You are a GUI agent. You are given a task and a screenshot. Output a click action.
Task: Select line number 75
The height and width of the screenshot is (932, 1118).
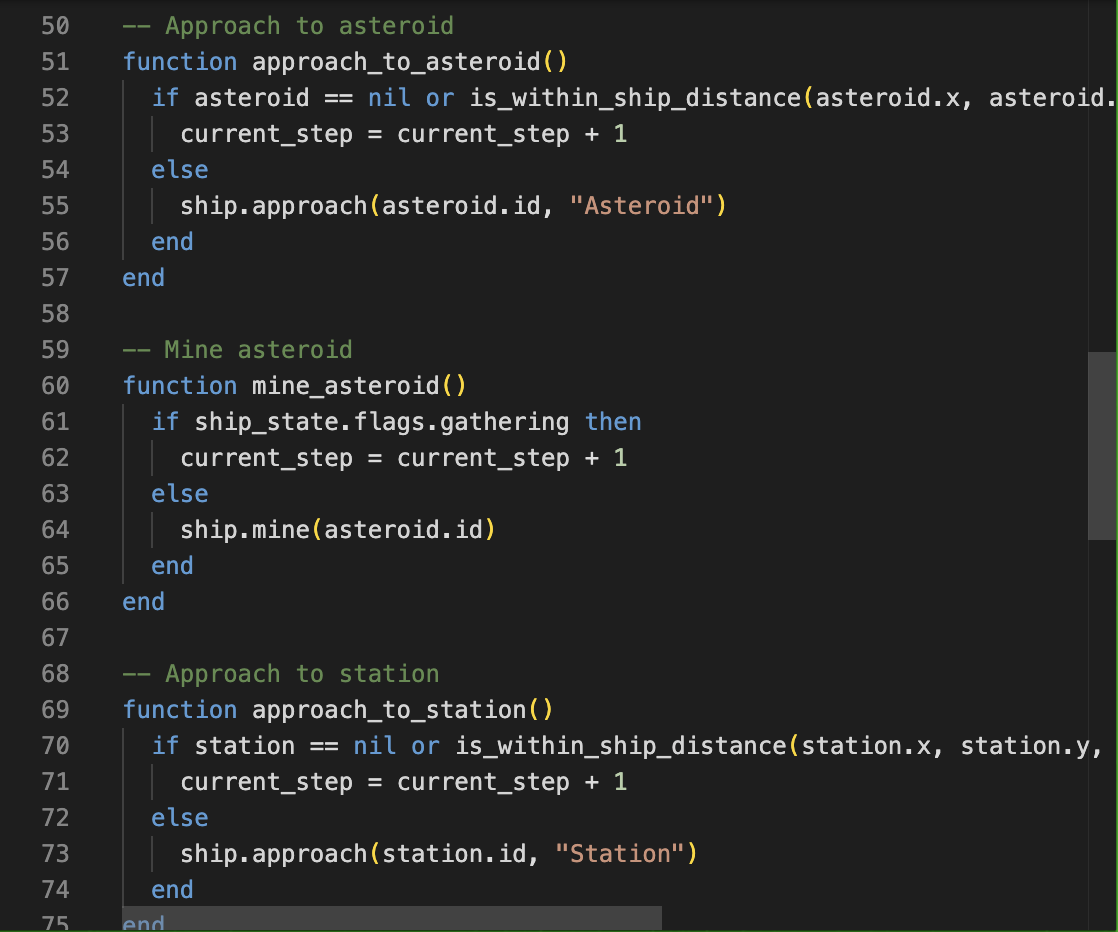pyautogui.click(x=55, y=923)
